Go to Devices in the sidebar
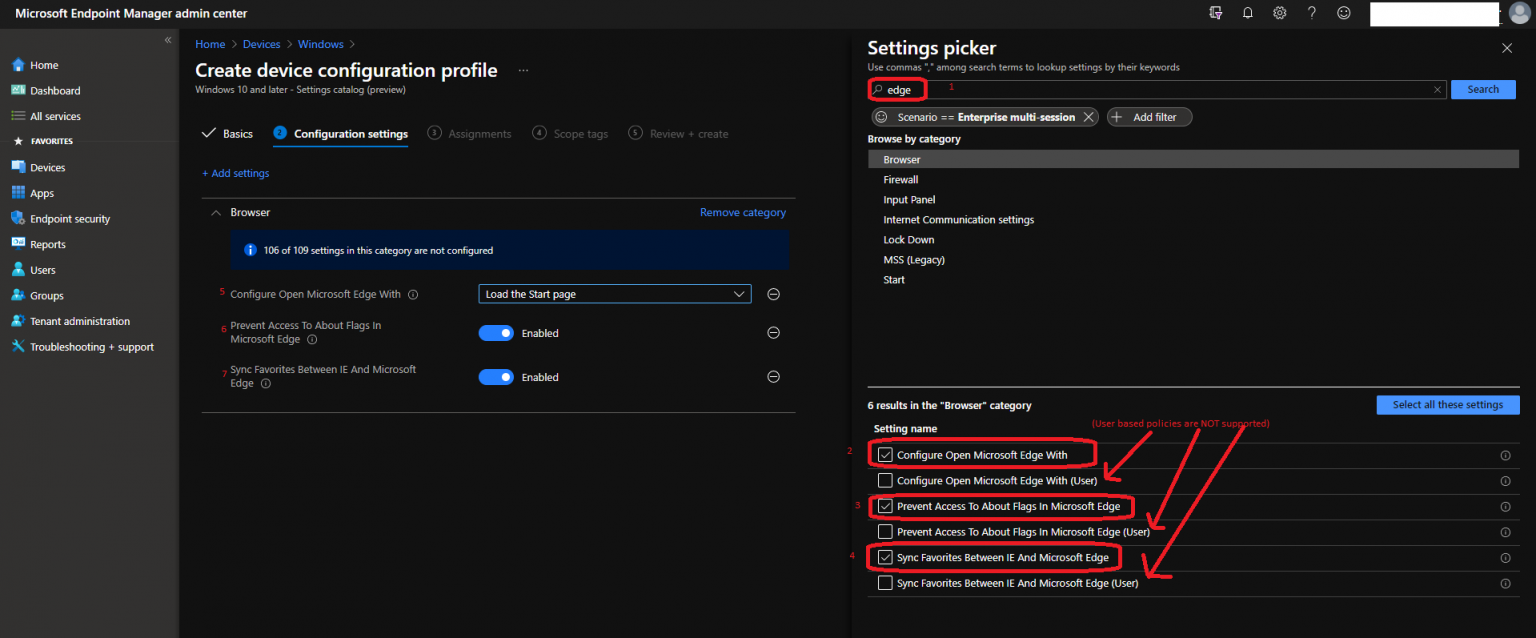The image size is (1536, 638). tap(47, 167)
